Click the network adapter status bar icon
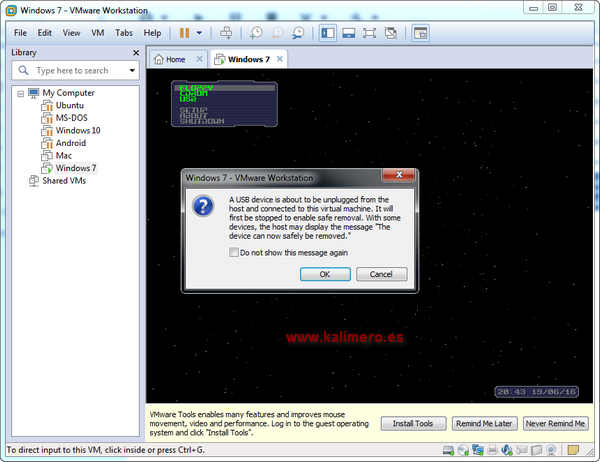Screen dimensions: 600x462 click(x=478, y=450)
